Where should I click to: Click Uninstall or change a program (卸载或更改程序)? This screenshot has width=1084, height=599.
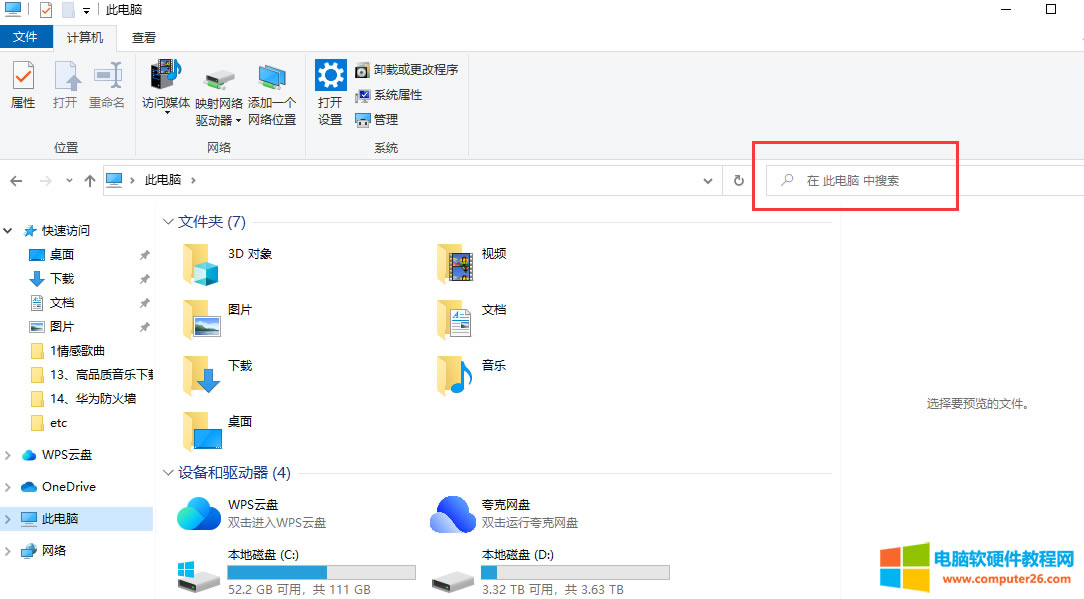coord(406,70)
